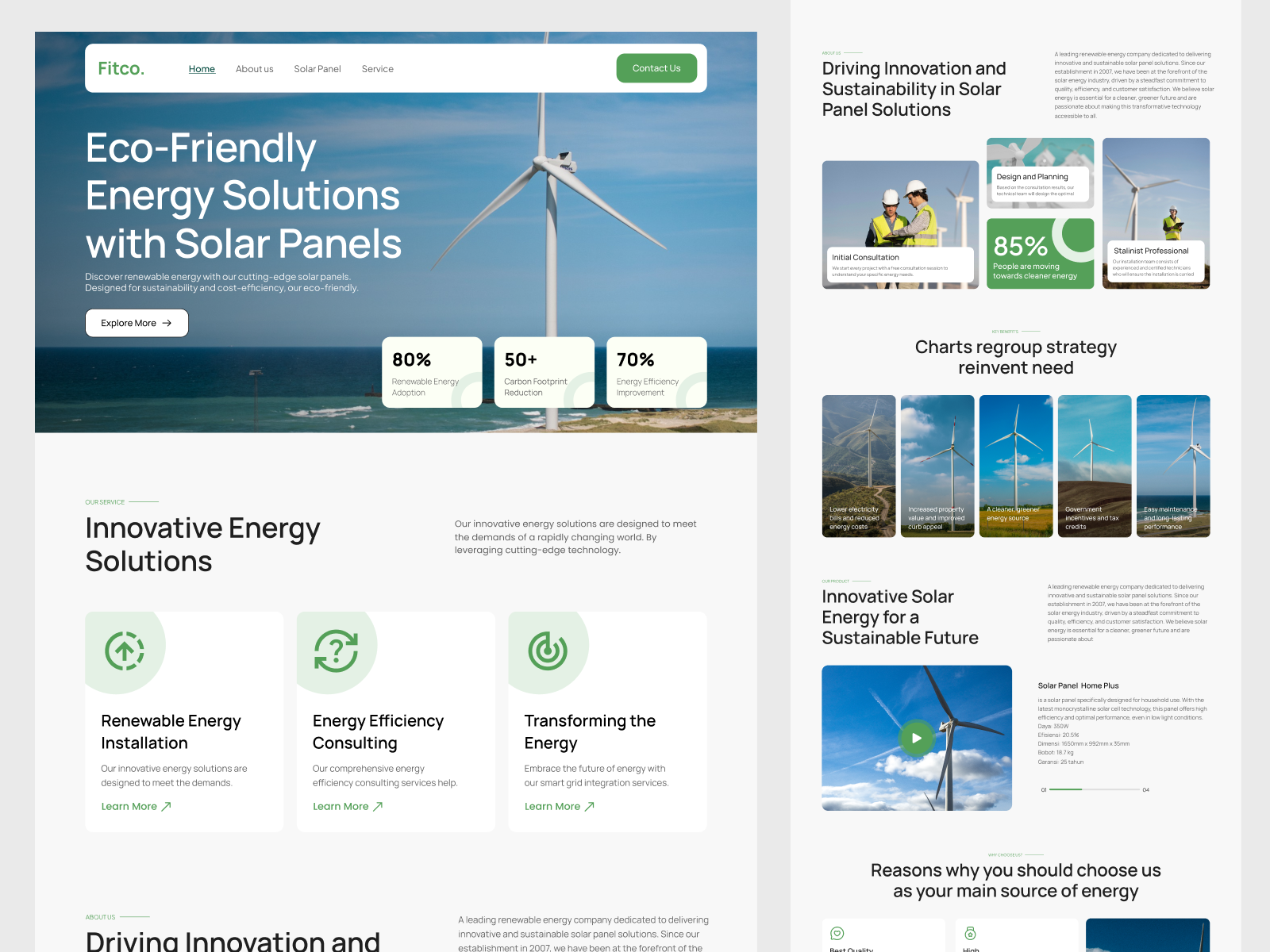Image resolution: width=1270 pixels, height=952 pixels.
Task: Click Learn More under Energy Efficiency Consulting
Action: (341, 806)
